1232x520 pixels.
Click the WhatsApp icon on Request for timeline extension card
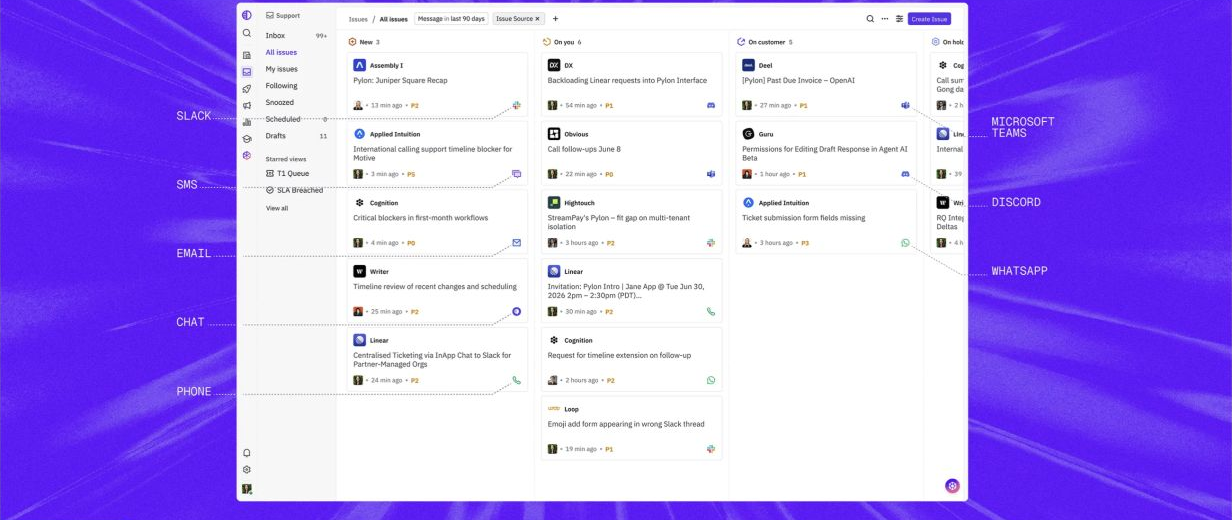tap(711, 380)
